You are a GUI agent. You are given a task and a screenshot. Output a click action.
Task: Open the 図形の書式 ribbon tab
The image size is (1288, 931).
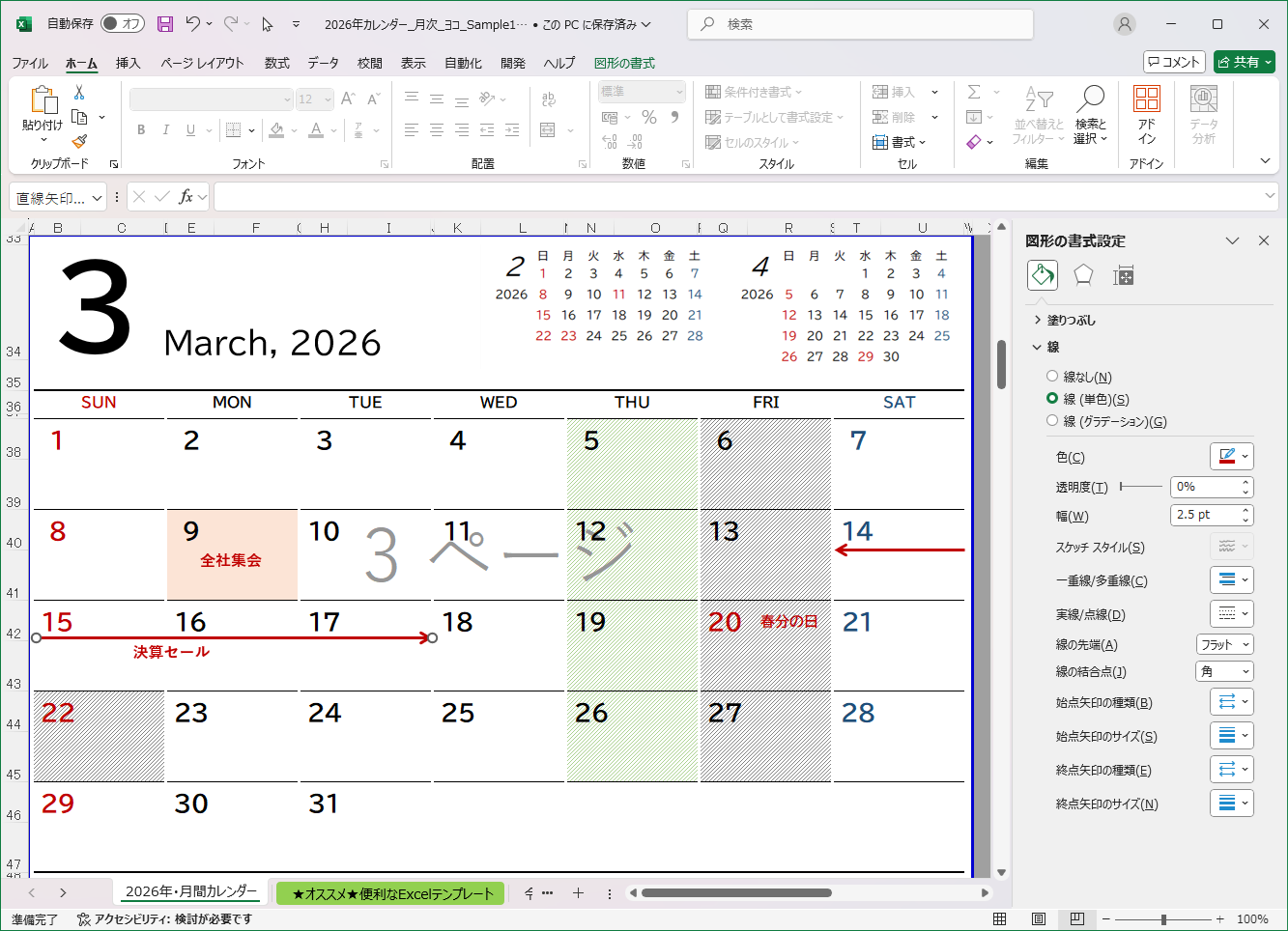623,63
